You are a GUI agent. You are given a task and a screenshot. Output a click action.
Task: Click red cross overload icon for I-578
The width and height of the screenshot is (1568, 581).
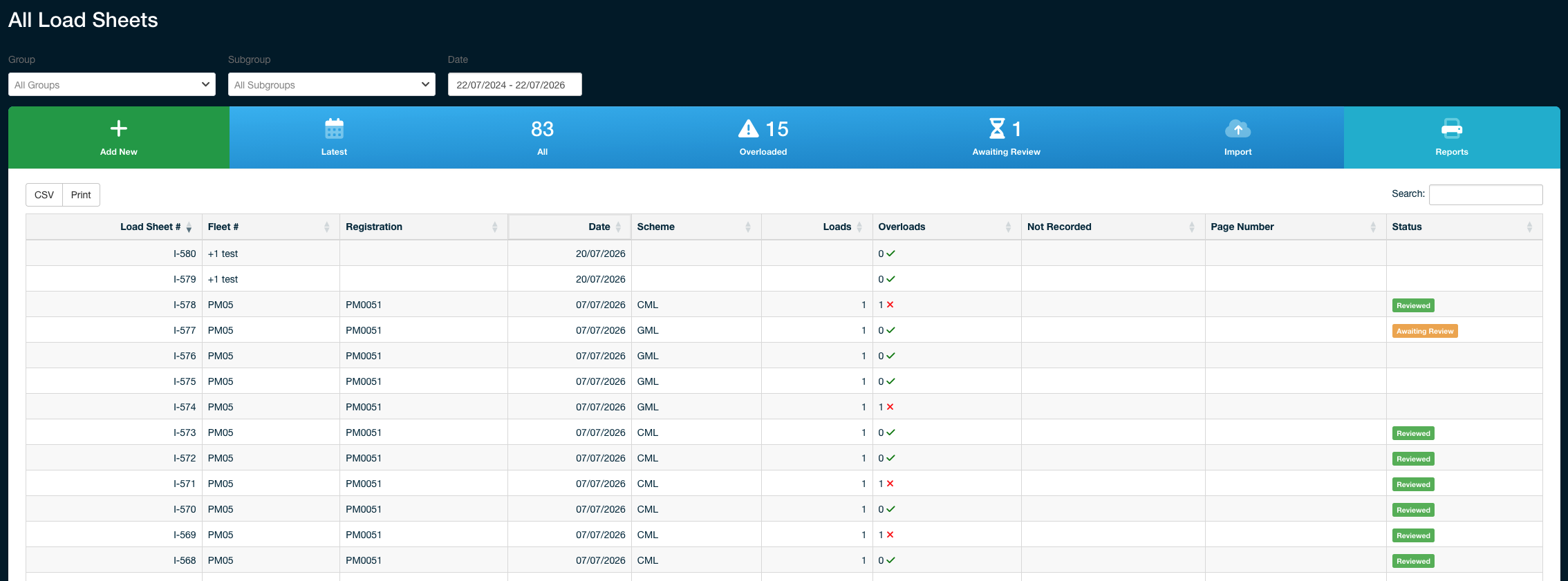tap(890, 305)
